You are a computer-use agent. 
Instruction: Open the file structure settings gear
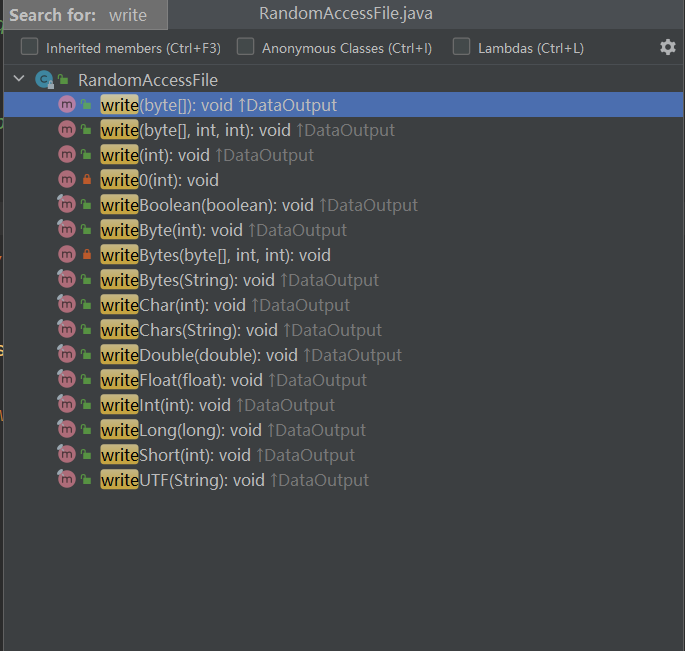668,47
